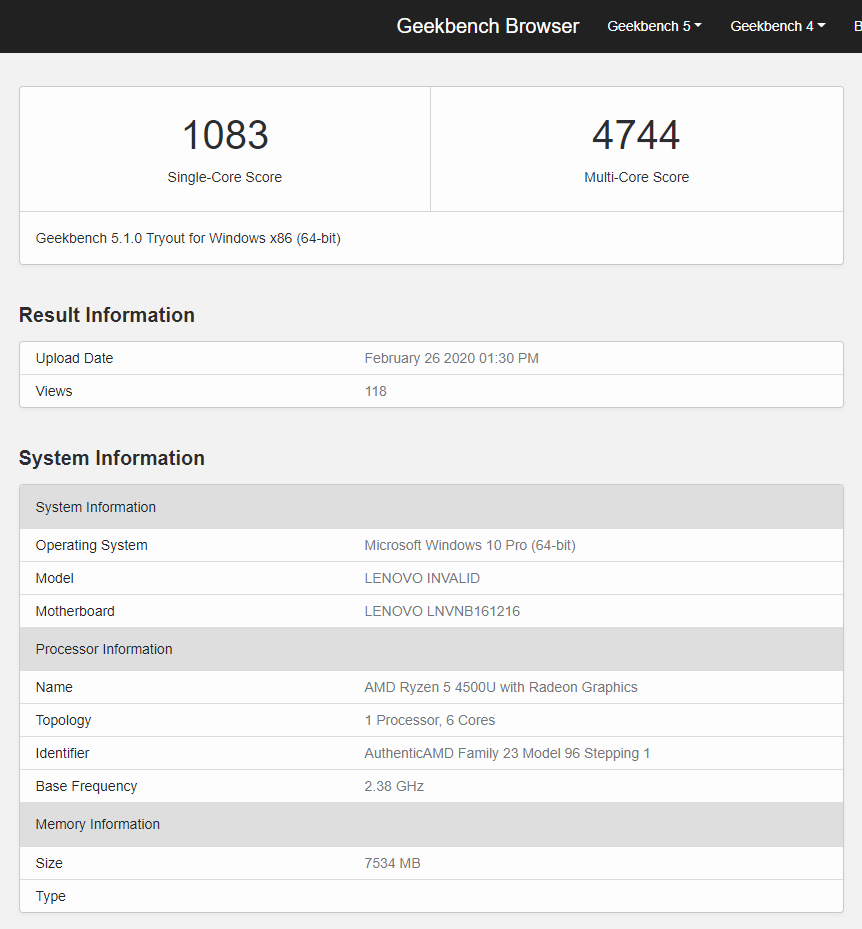The height and width of the screenshot is (929, 862).
Task: Expand the Geekbench 5 dropdown menu
Action: click(654, 26)
